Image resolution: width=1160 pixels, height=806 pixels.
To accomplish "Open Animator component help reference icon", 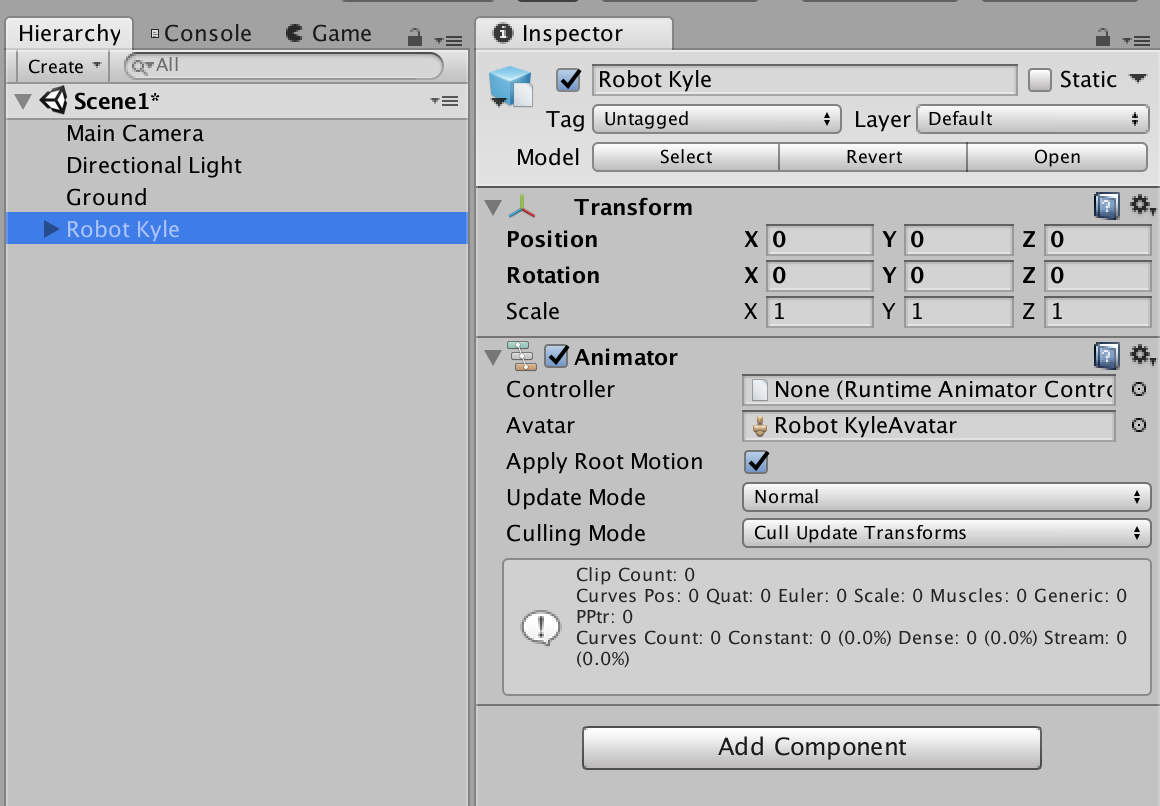I will pyautogui.click(x=1106, y=356).
